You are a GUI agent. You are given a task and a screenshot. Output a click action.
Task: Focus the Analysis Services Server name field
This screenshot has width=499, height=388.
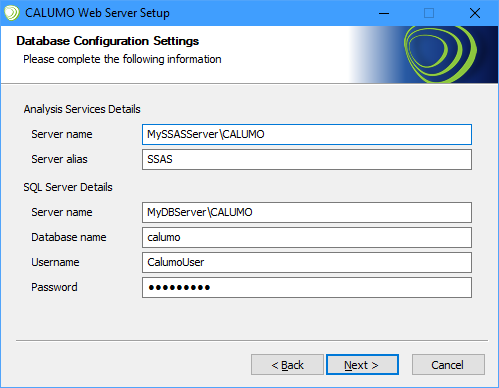(307, 134)
